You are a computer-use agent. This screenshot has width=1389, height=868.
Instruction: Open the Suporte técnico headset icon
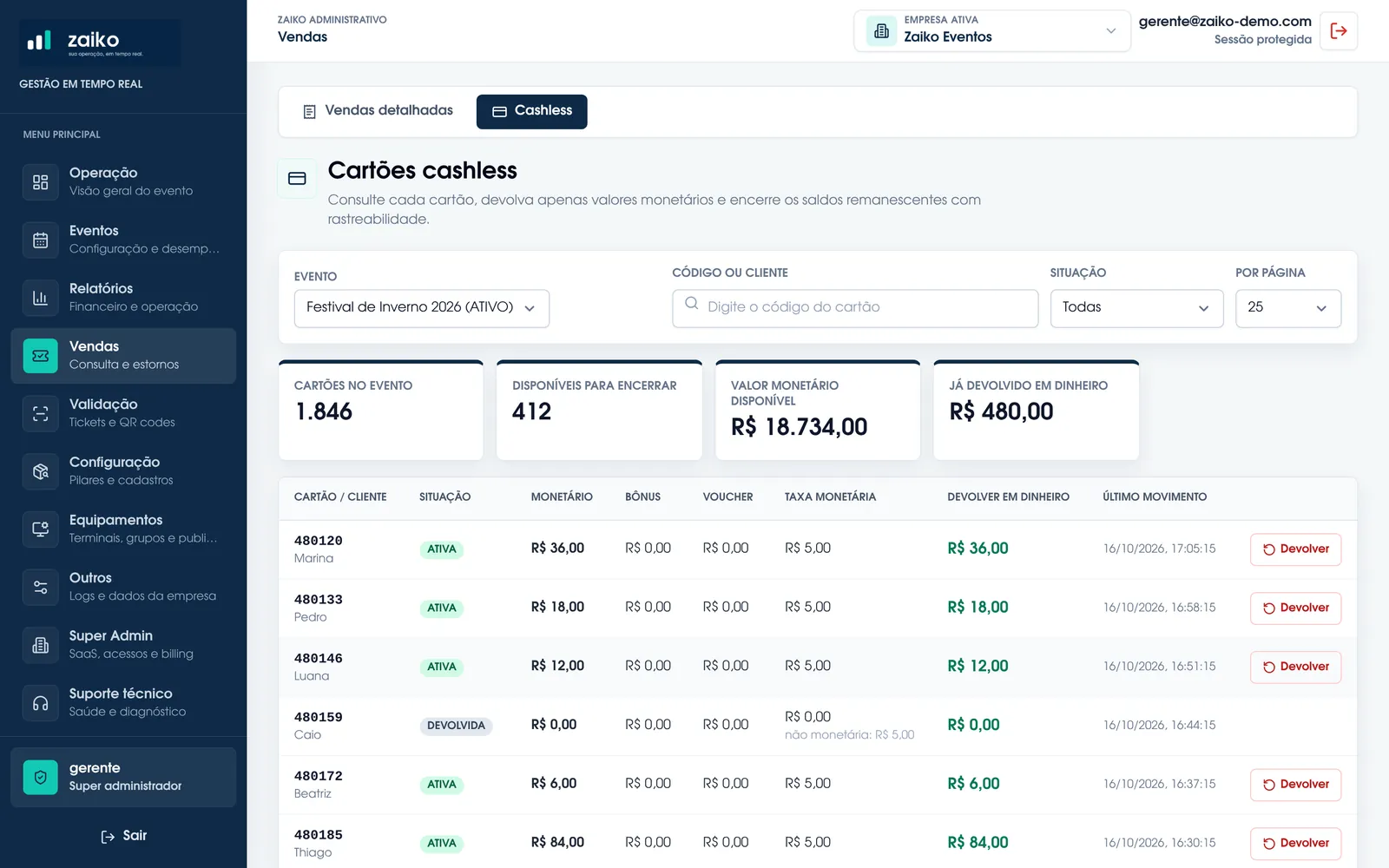tap(40, 703)
